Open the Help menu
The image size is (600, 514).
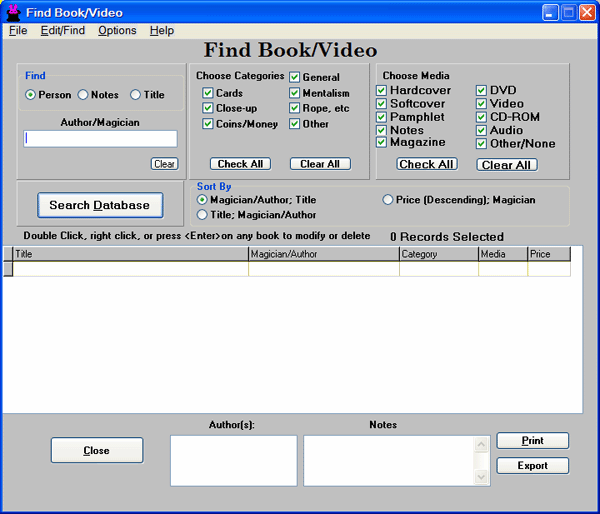click(162, 31)
